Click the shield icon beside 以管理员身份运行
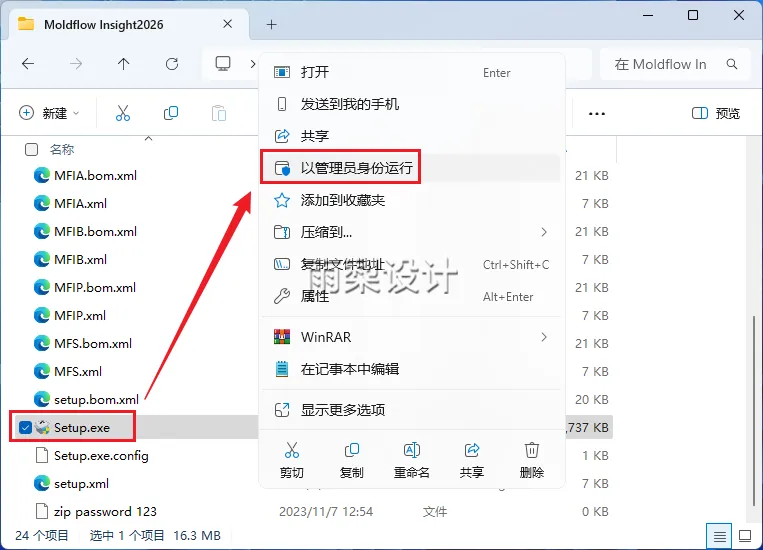Viewport: 763px width, 550px height. pos(282,168)
